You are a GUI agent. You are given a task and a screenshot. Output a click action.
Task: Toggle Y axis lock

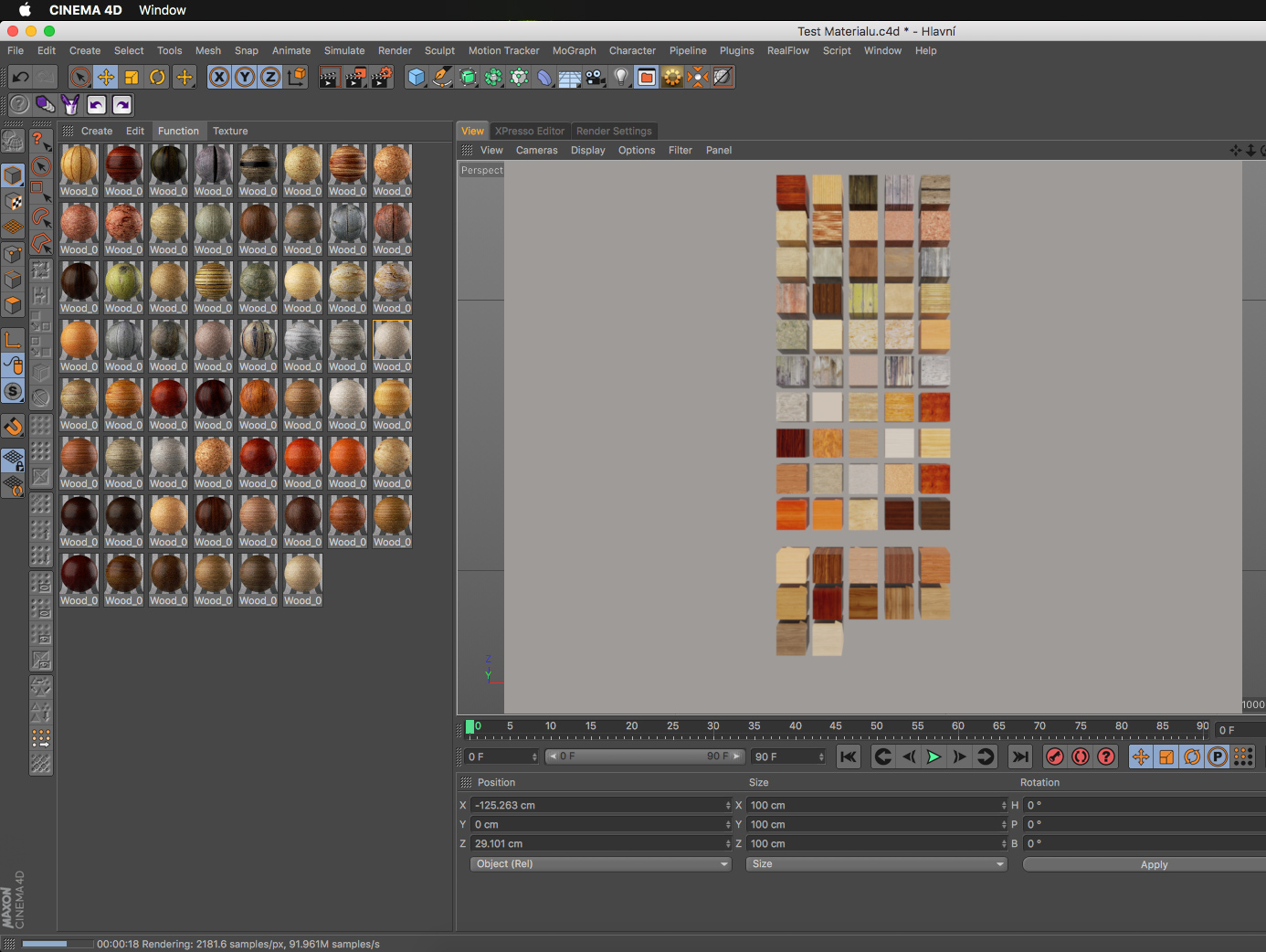point(245,78)
